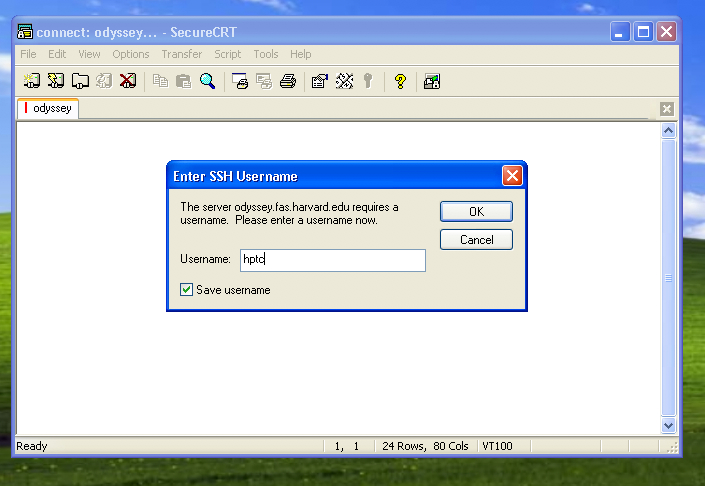
Task: Close the Enter SSH Username dialog
Action: (x=512, y=176)
